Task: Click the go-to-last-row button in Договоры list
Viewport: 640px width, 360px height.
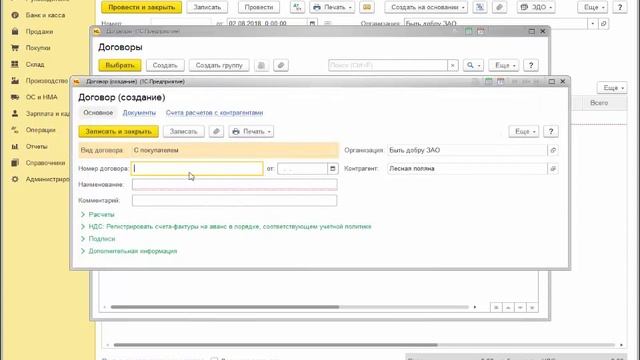Action: 532,307
